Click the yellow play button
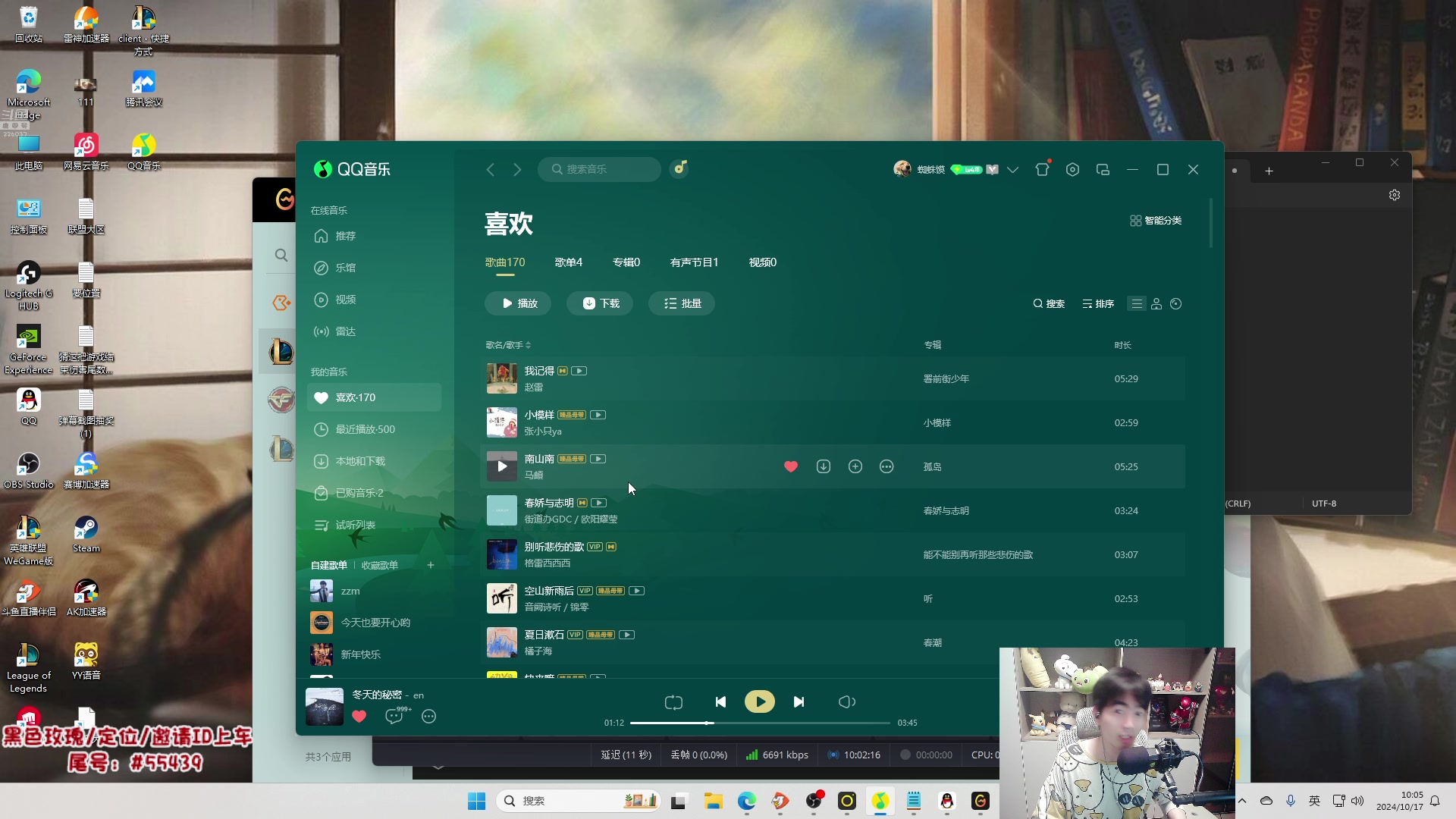1456x819 pixels. point(760,702)
